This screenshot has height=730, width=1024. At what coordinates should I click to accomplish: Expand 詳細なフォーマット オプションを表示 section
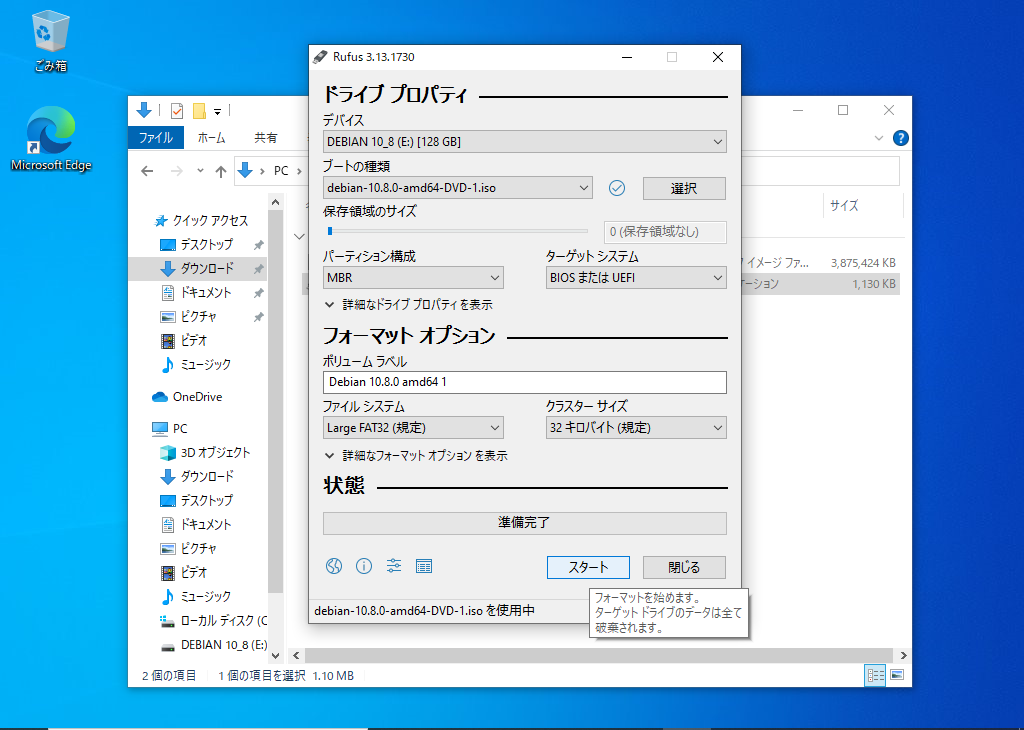click(415, 455)
